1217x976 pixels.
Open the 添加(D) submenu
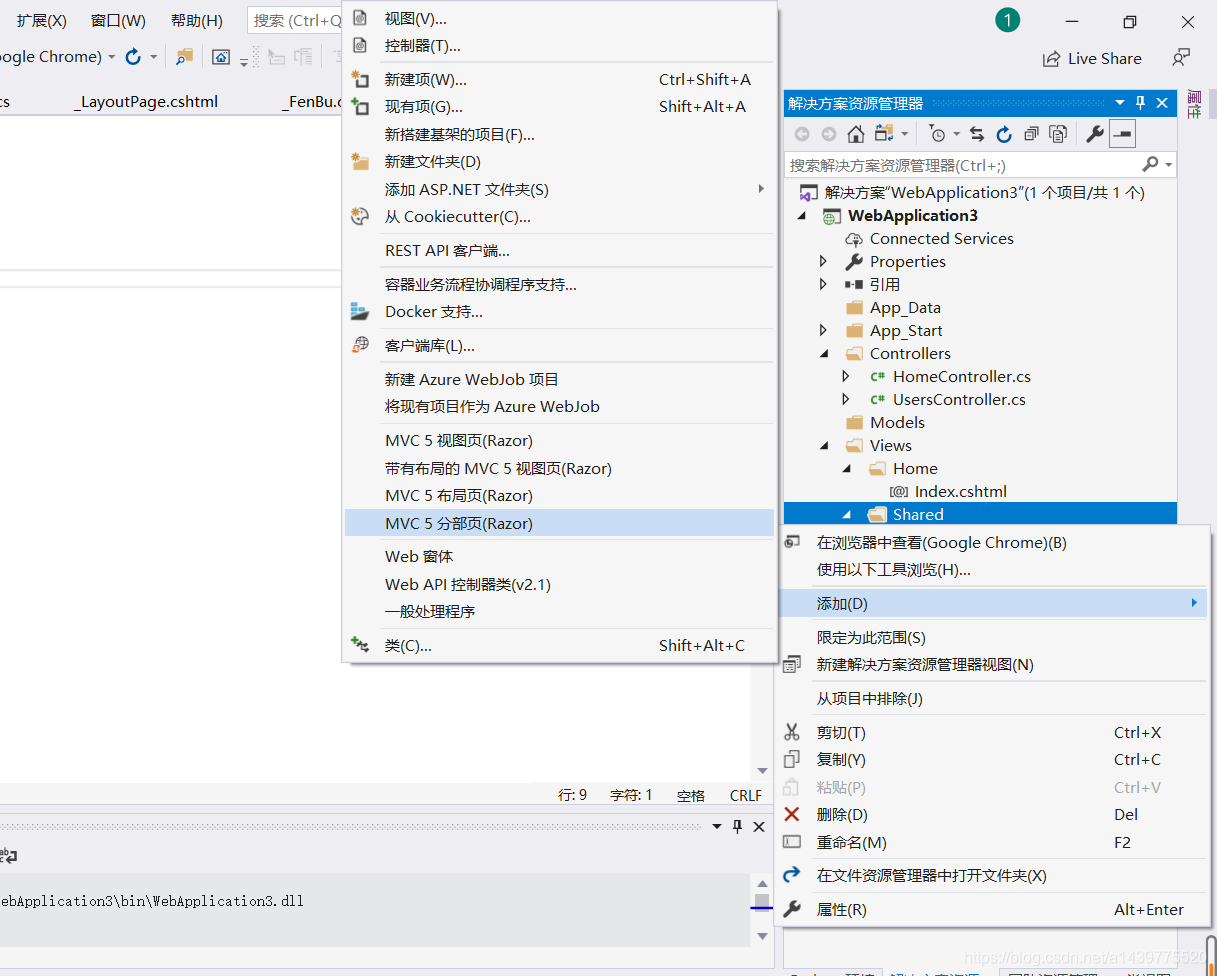click(992, 604)
